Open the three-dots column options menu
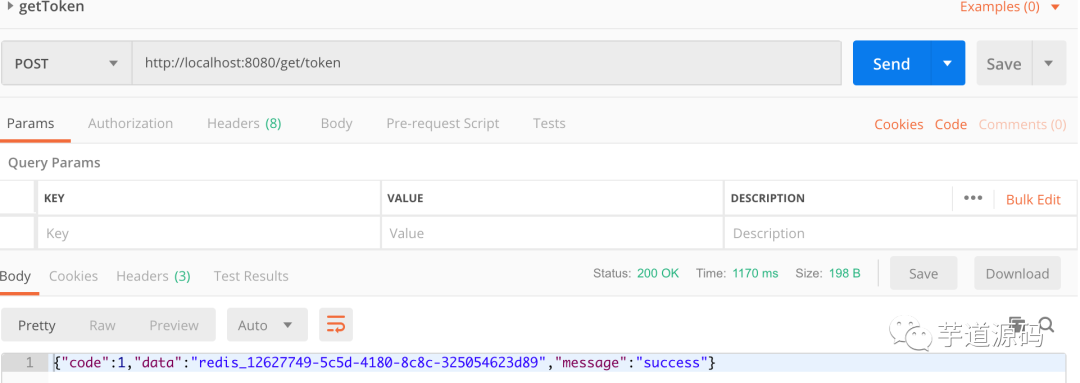This screenshot has height=383, width=1080. [973, 198]
